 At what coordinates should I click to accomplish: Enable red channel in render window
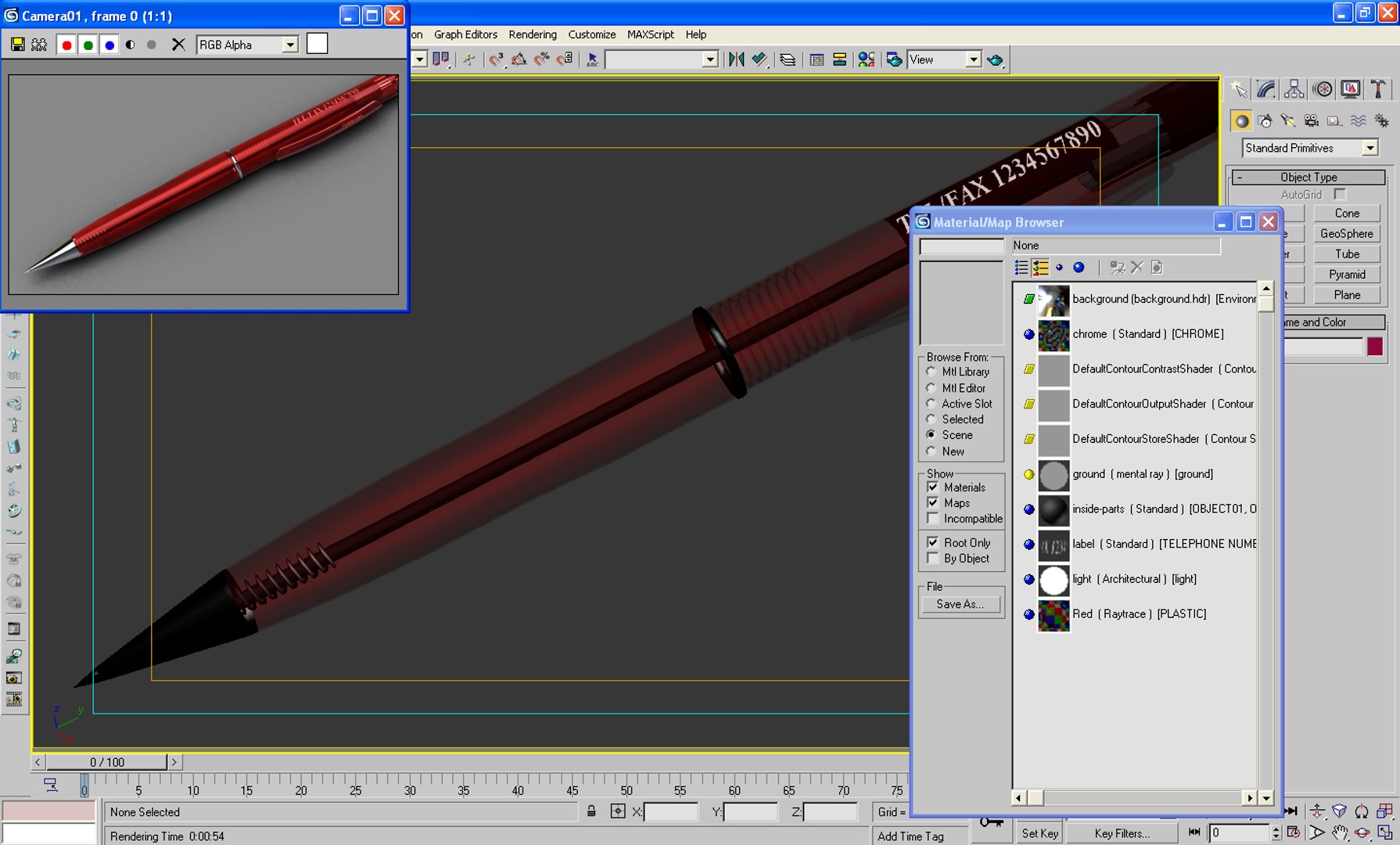pyautogui.click(x=67, y=45)
